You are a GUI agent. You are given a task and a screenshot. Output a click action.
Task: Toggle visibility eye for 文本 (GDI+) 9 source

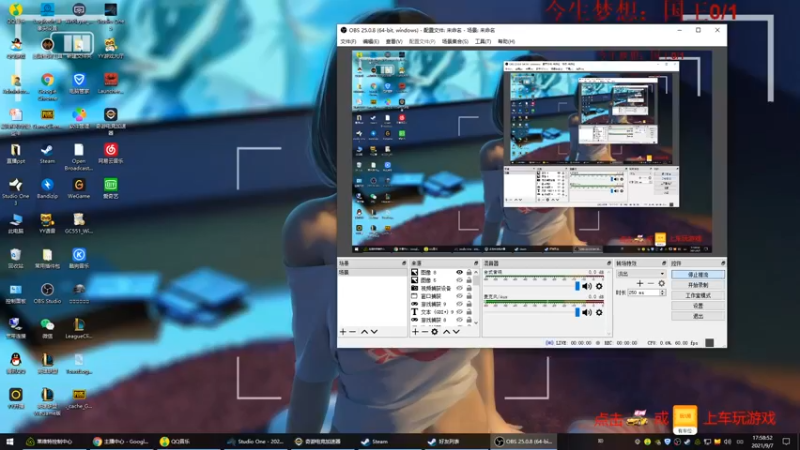point(460,312)
